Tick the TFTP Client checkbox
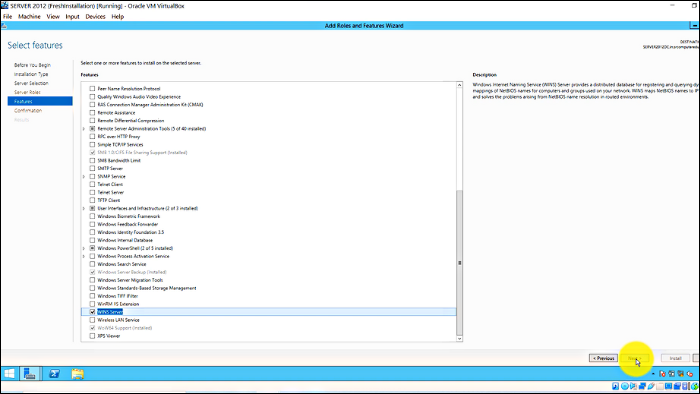700x394 pixels. pos(92,200)
